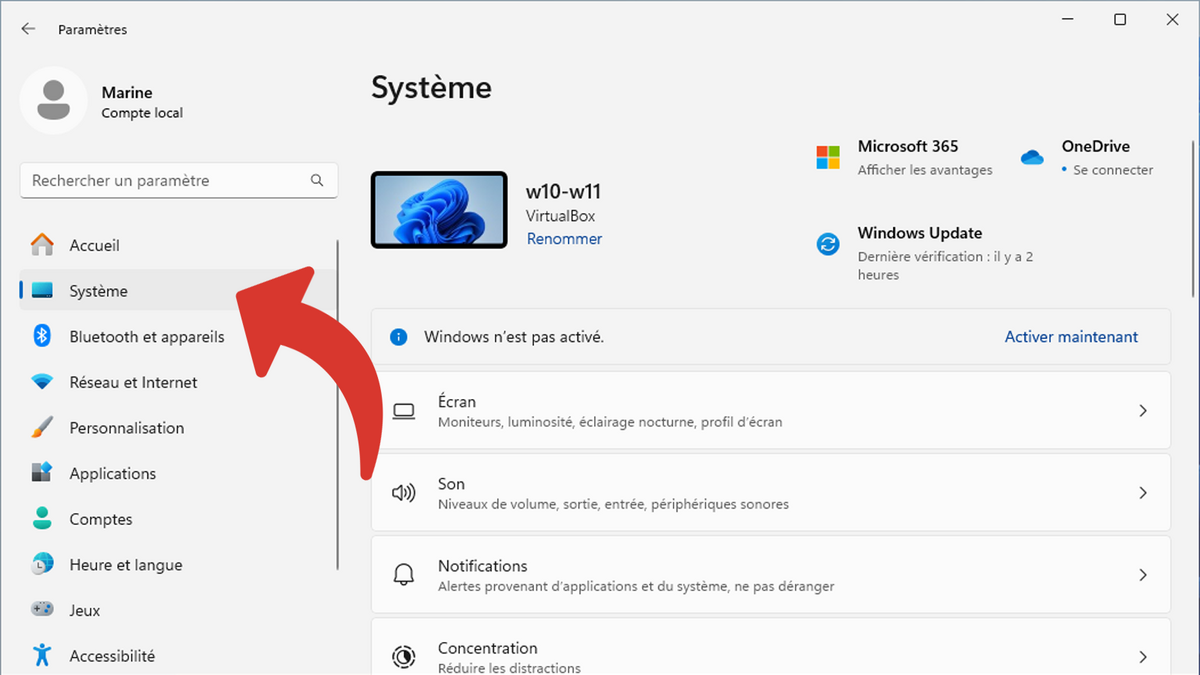Click the w10-w11 device name

click(x=563, y=192)
